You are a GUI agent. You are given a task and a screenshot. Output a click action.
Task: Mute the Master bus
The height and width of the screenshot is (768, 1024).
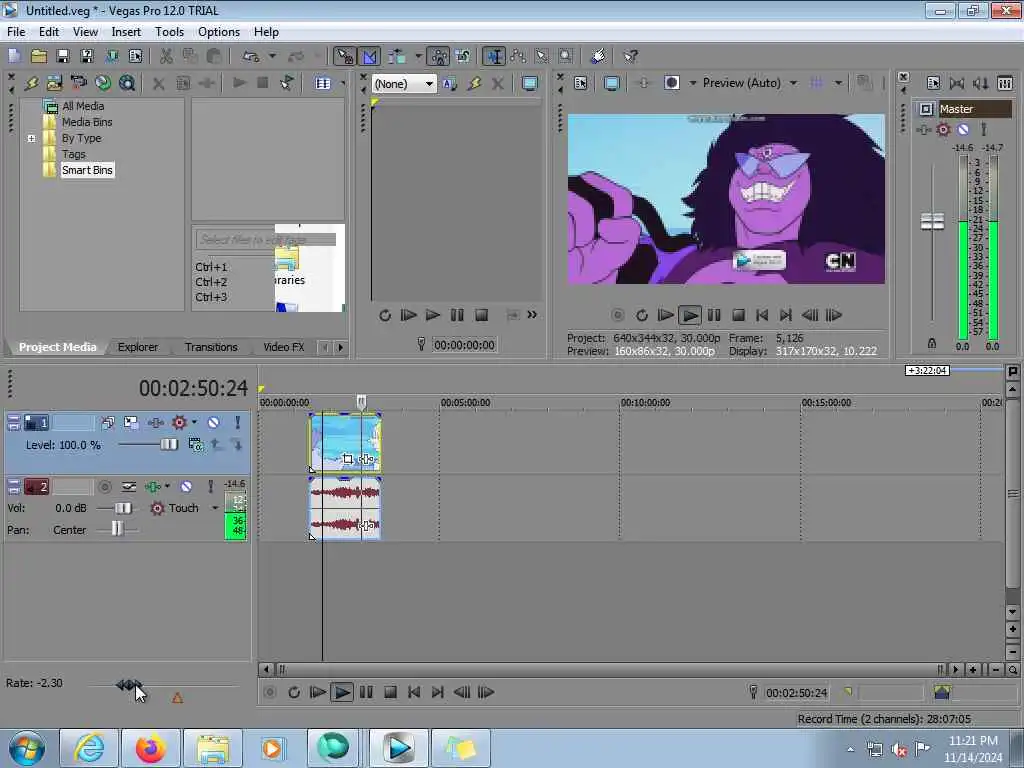point(963,129)
